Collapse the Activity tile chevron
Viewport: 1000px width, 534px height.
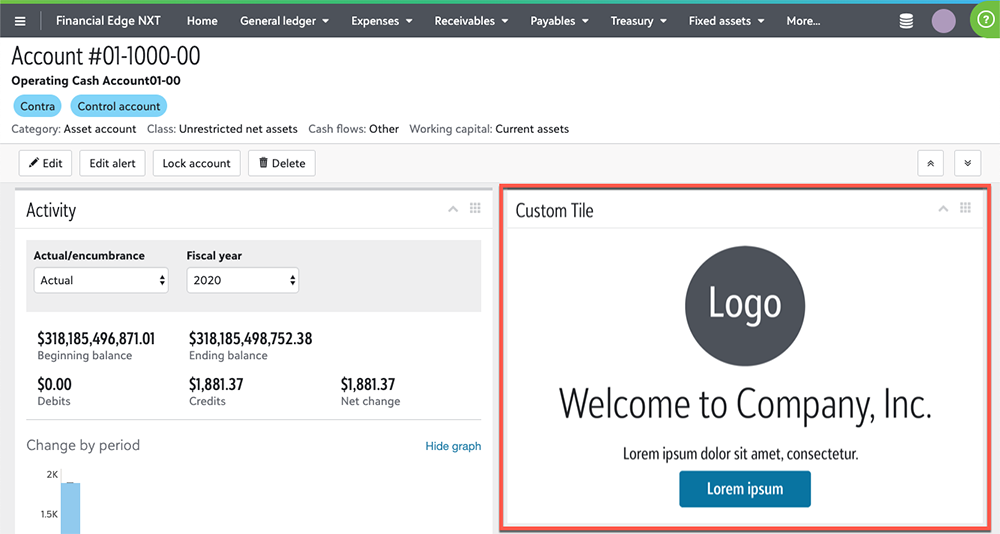click(453, 209)
